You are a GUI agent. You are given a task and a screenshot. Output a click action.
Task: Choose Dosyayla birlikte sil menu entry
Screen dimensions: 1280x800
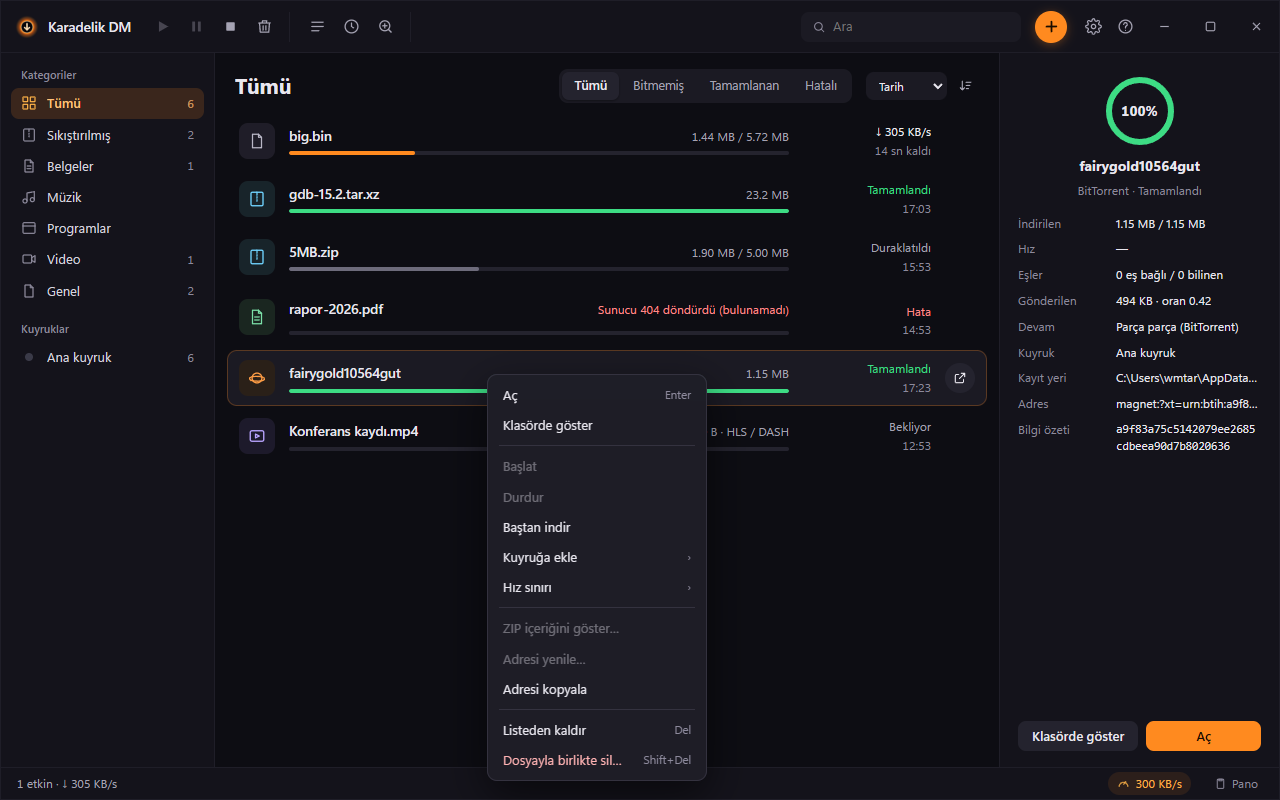tap(597, 760)
